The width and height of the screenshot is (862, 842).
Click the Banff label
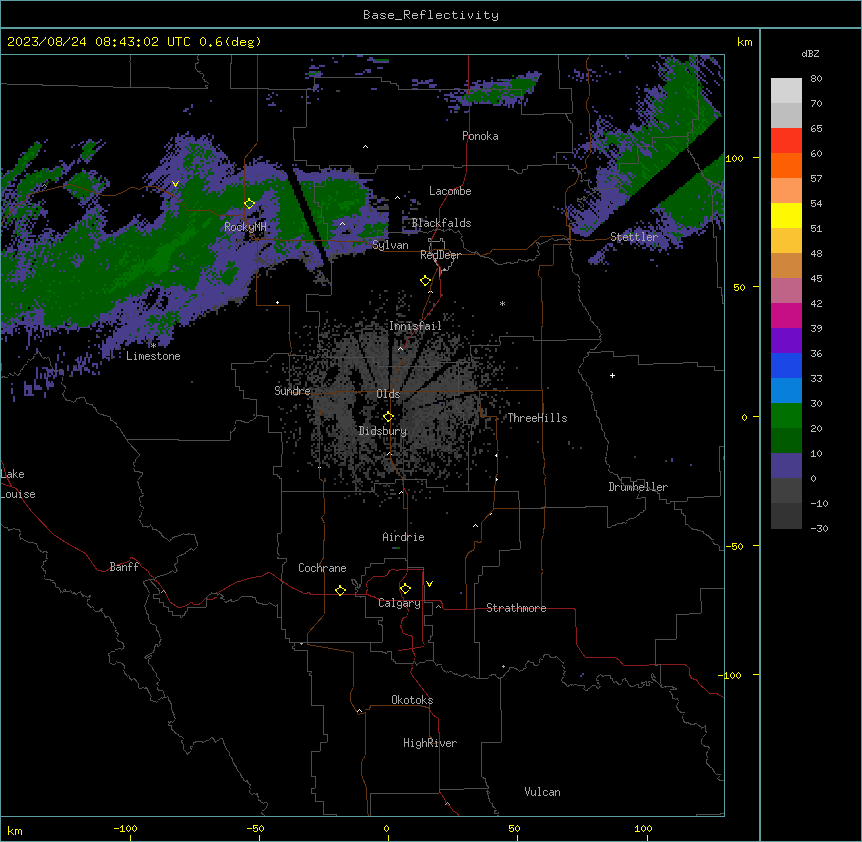[124, 567]
